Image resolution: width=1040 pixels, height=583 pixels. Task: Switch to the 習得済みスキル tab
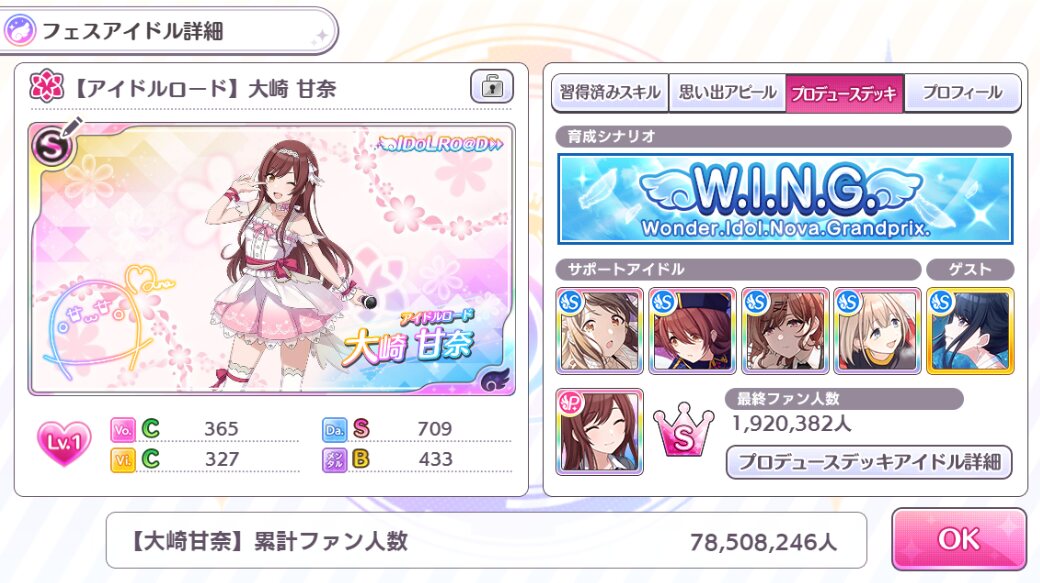(x=610, y=93)
